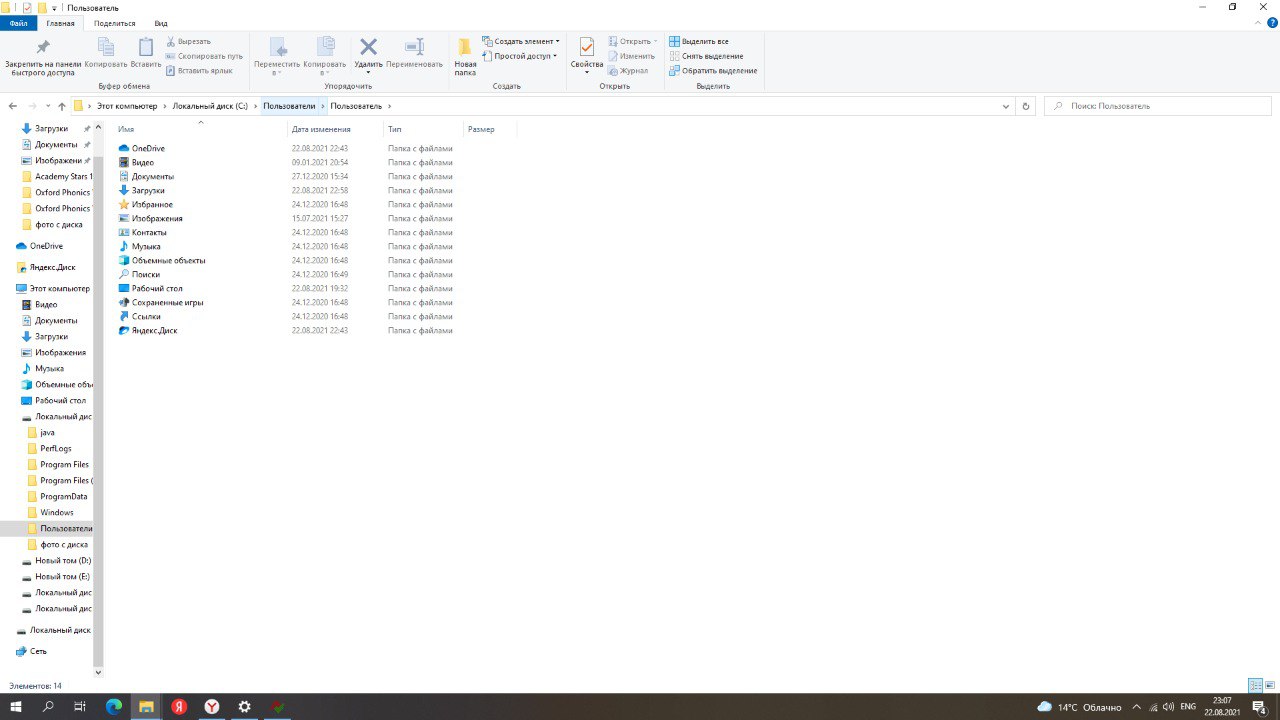Viewport: 1280px width, 720px height.
Task: Switch to details view in status bar
Action: (x=1255, y=685)
